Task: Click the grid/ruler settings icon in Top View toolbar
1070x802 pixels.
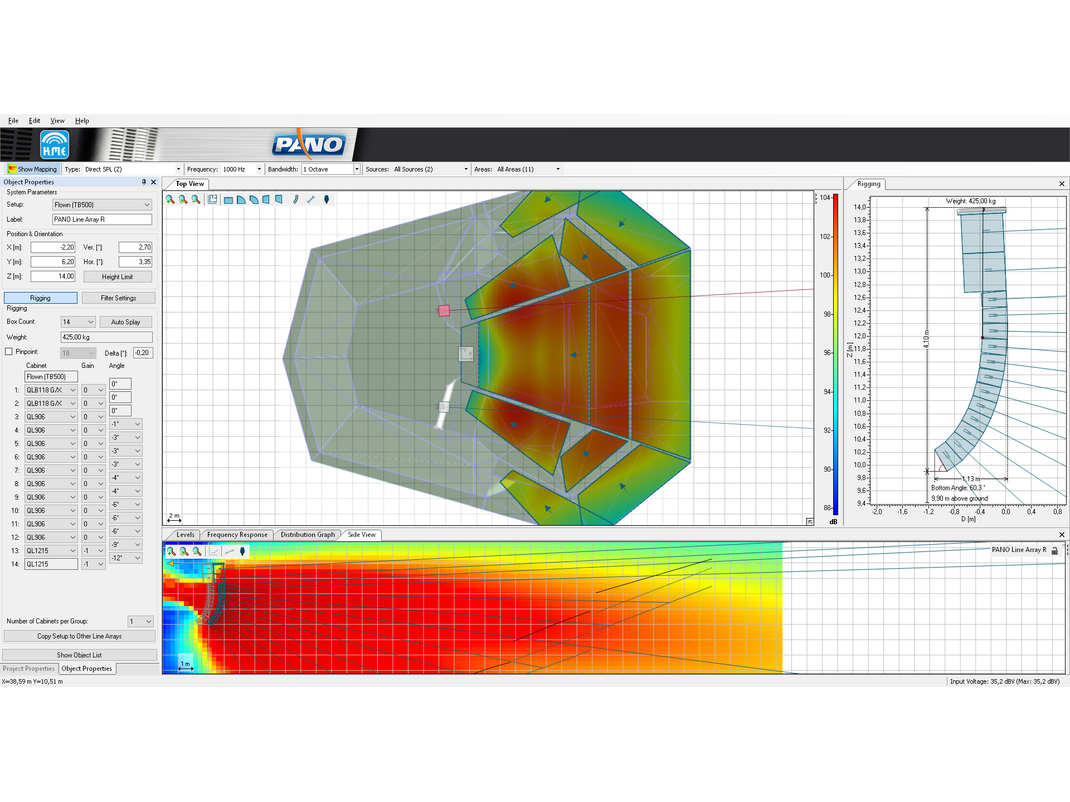Action: (x=213, y=199)
